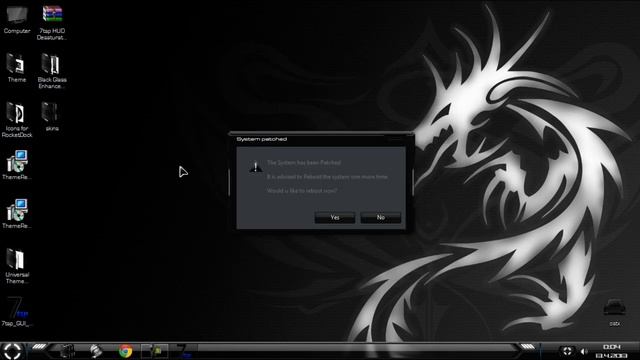Click "Would u like to reboot now?" text
The height and width of the screenshot is (360, 640).
point(302,191)
